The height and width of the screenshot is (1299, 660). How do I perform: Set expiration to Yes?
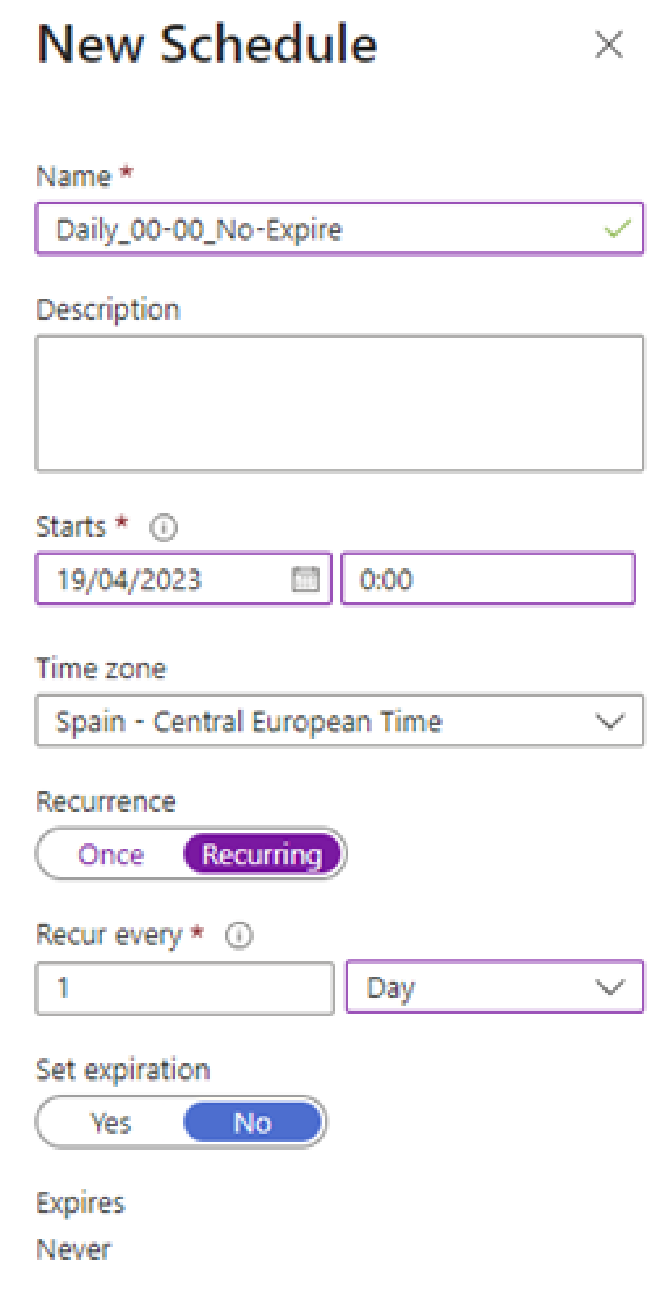[111, 1123]
